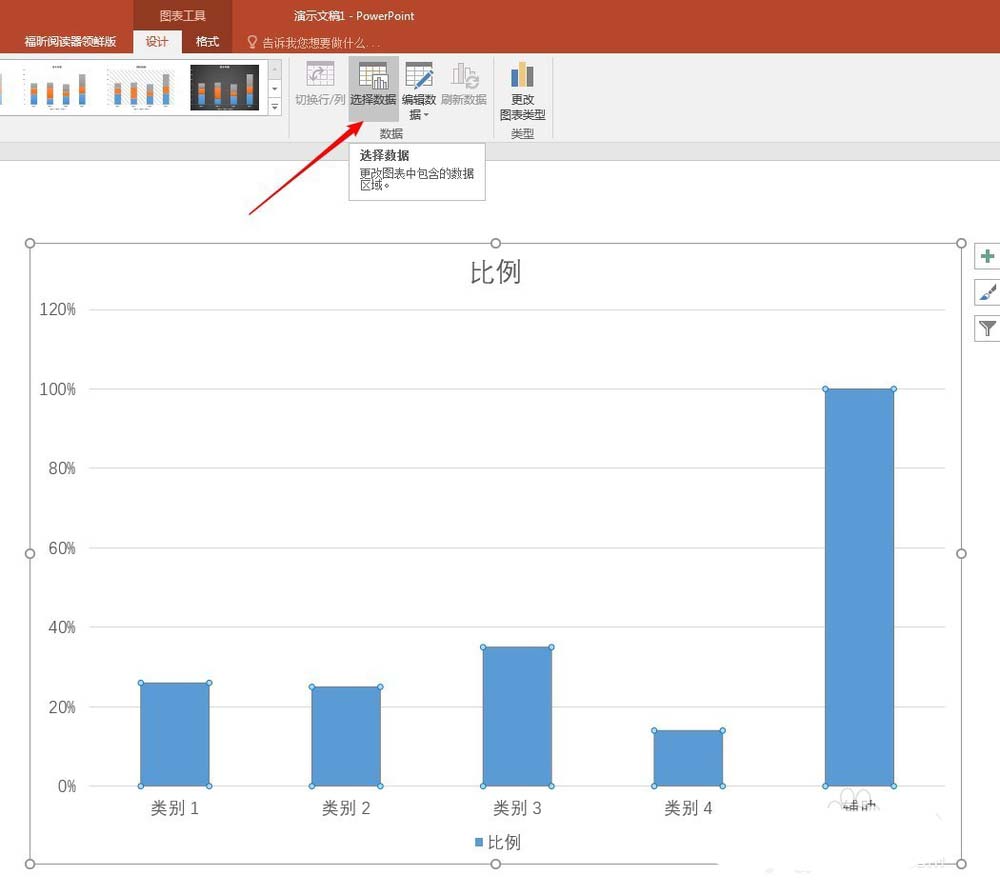Screen dimensions: 1000x895
Task: Select the chart title 比例
Action: click(x=495, y=272)
